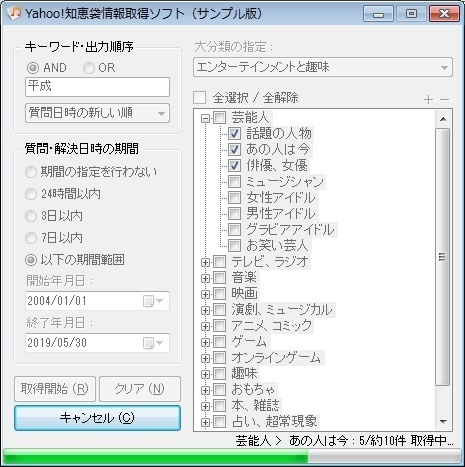Click the plus expand-all icon
The image size is (465, 467).
click(x=428, y=99)
